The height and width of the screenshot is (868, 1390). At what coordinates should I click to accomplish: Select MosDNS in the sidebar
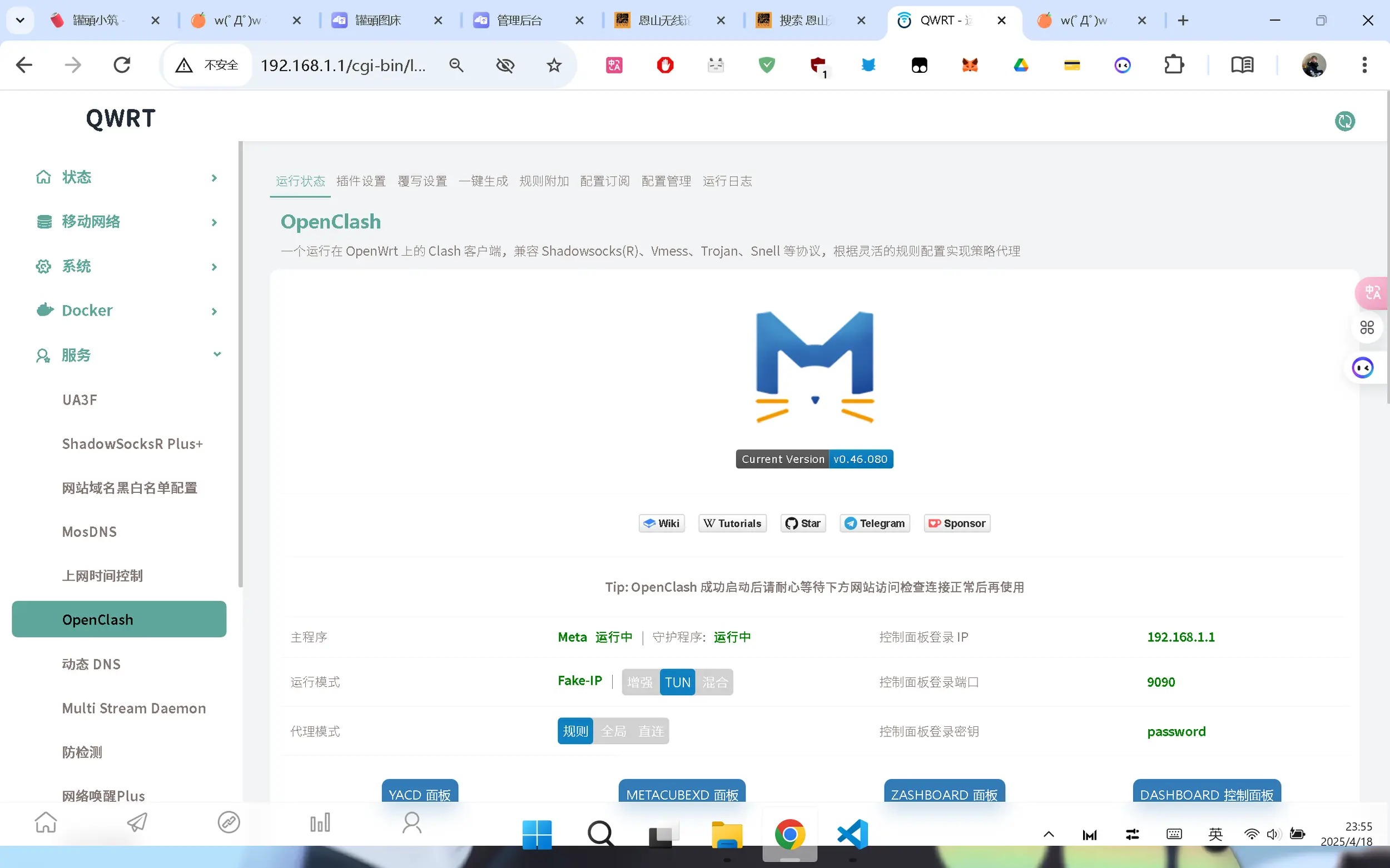coord(90,532)
